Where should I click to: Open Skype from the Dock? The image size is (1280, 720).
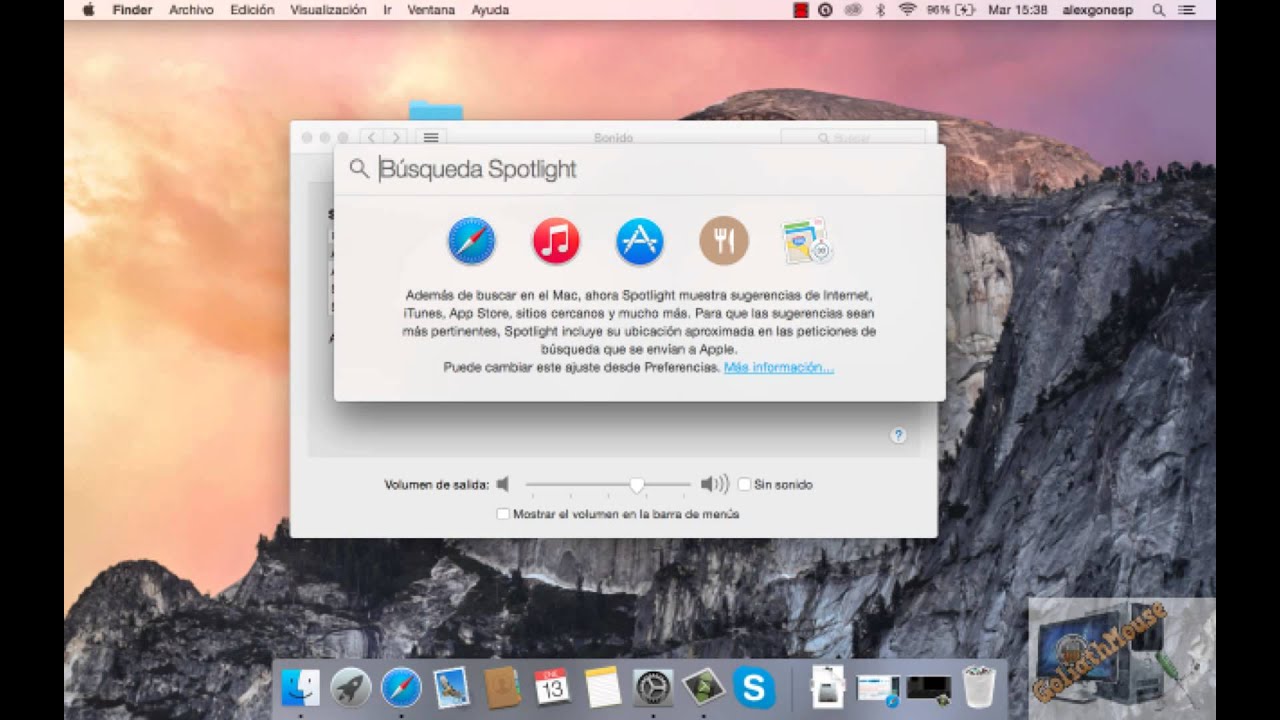pyautogui.click(x=754, y=688)
